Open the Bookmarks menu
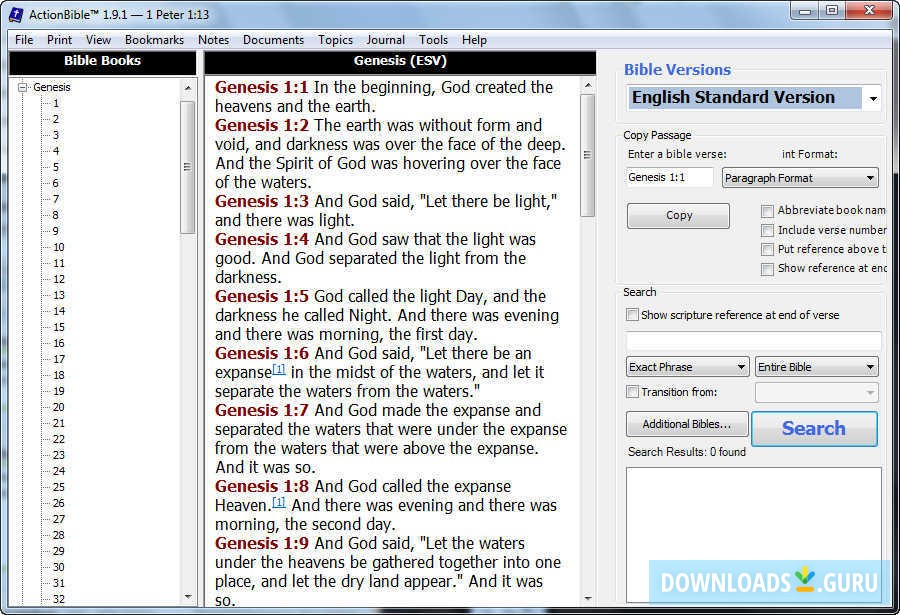 coord(153,40)
